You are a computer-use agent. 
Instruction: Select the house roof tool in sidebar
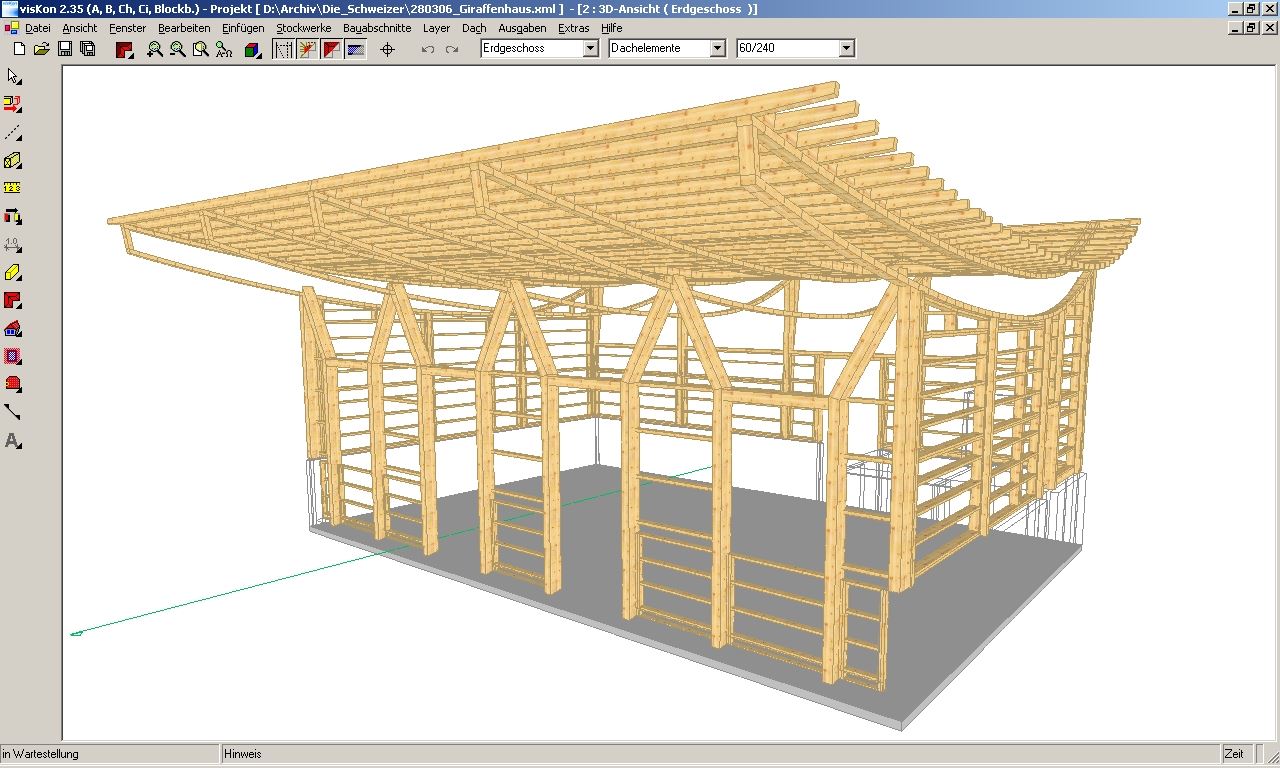pos(13,329)
